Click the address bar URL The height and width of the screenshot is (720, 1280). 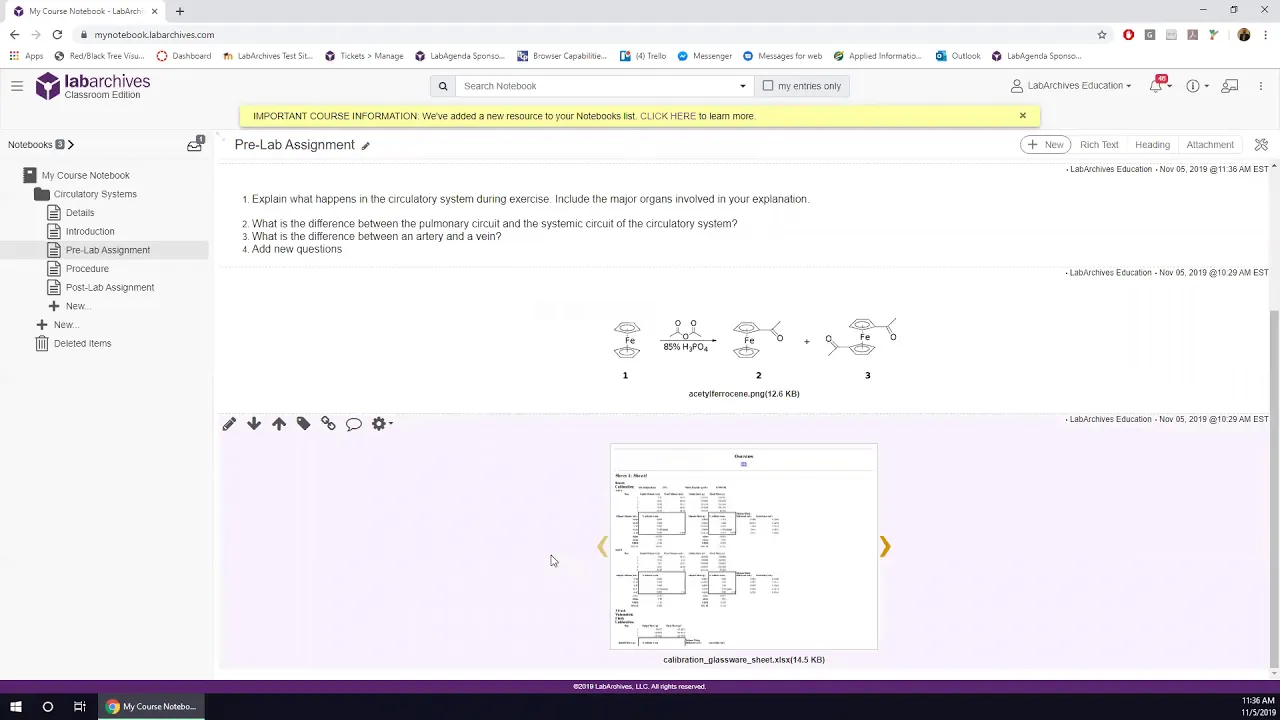pyautogui.click(x=154, y=34)
